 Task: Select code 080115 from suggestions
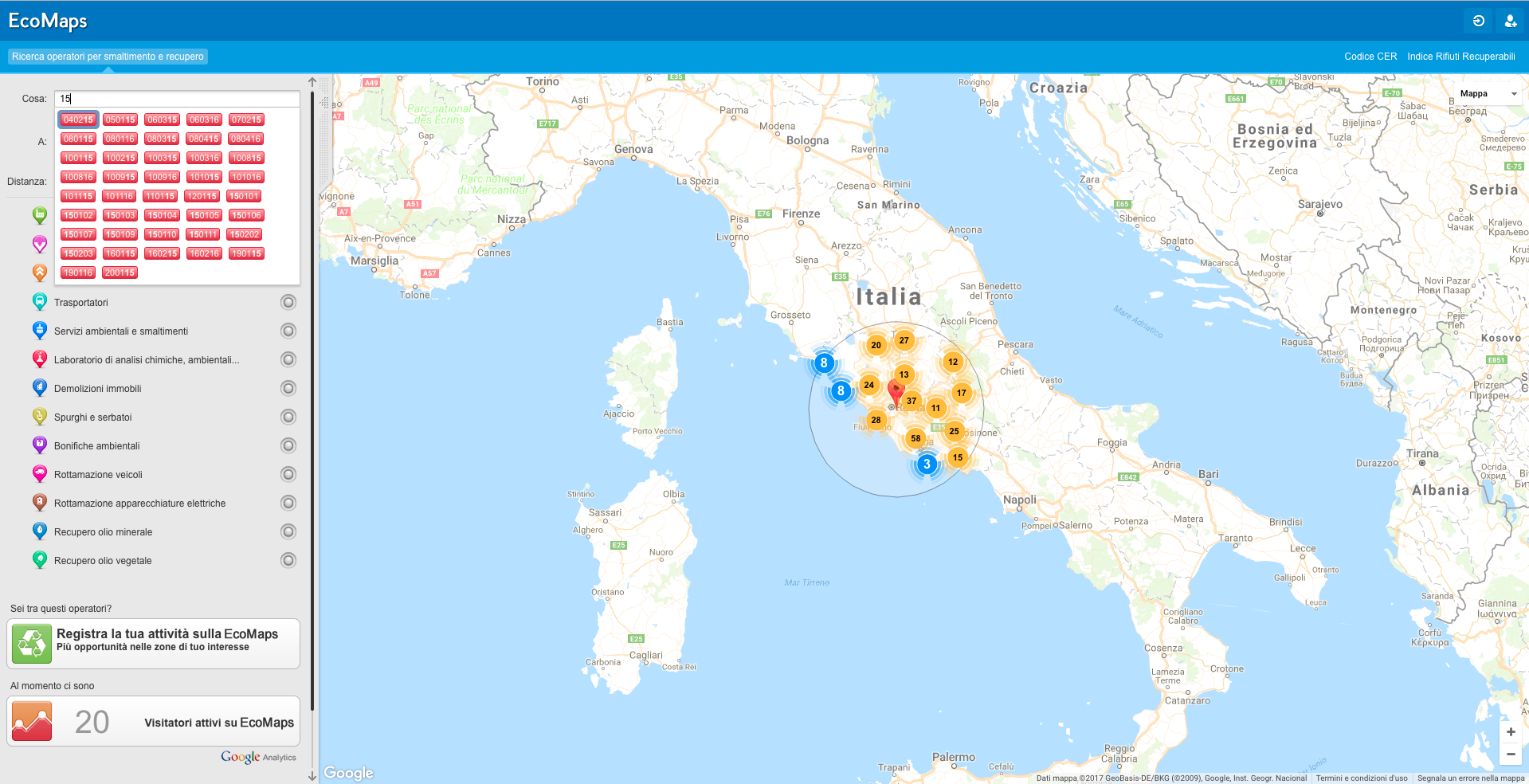[x=78, y=139]
